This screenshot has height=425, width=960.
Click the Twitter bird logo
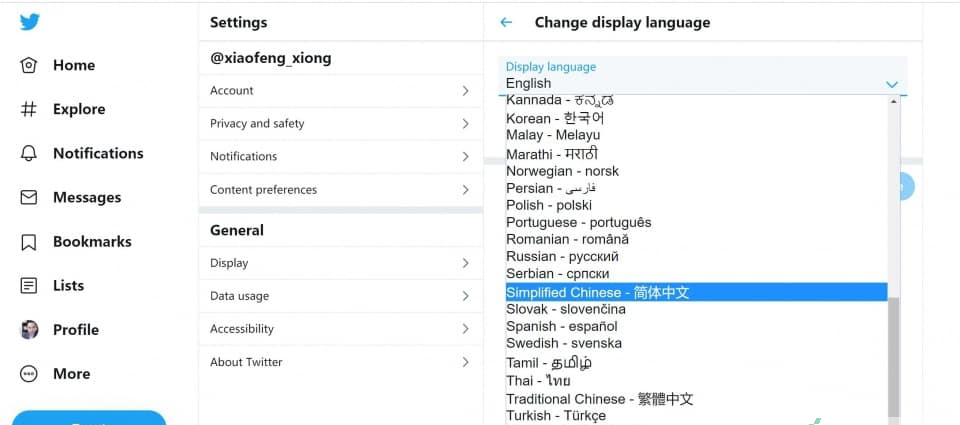pos(30,22)
